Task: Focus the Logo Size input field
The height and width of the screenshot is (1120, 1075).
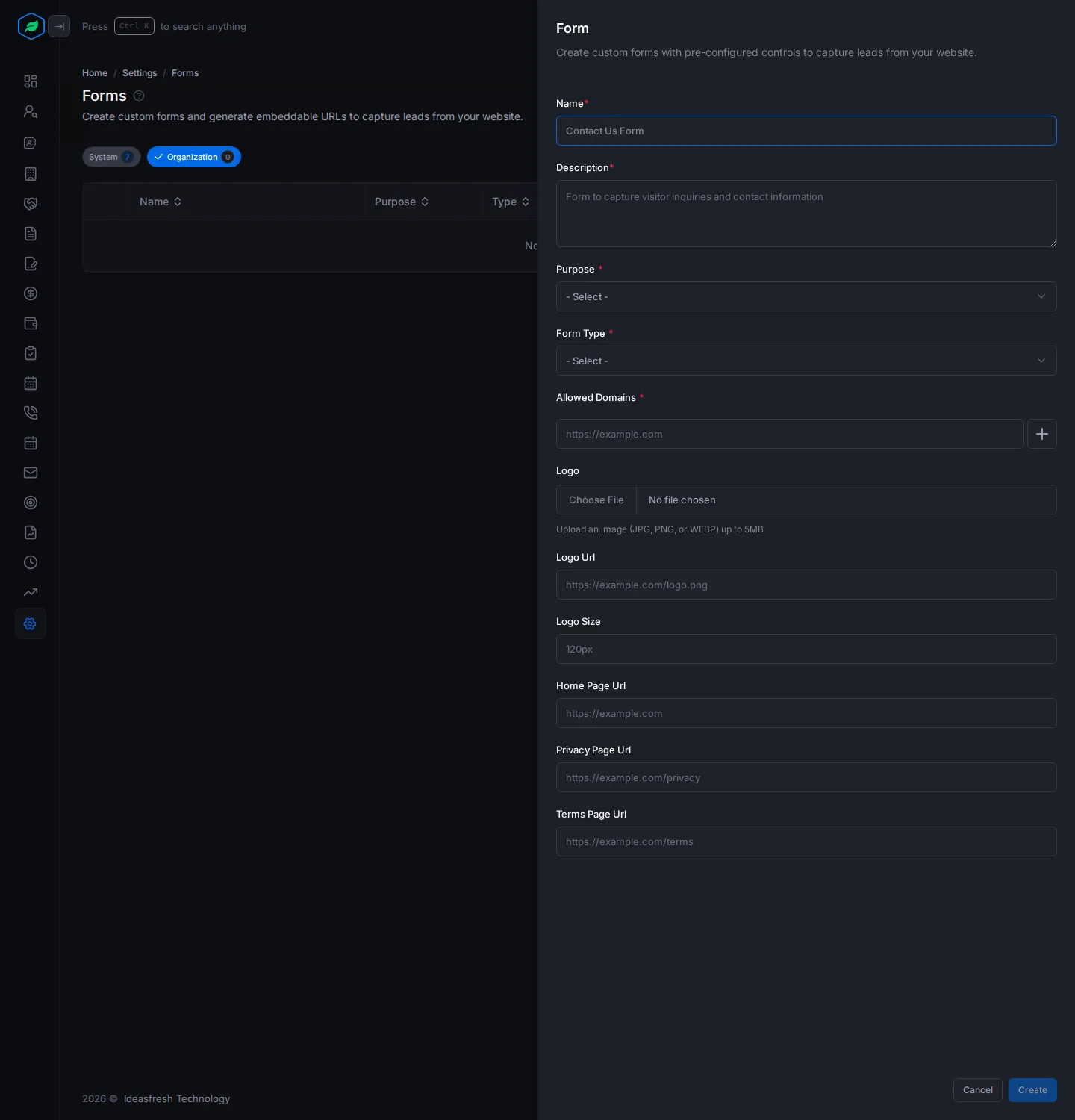Action: [806, 649]
